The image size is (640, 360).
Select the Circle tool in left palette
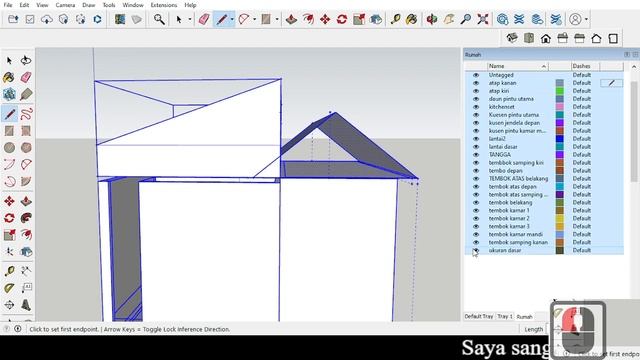tap(9, 147)
